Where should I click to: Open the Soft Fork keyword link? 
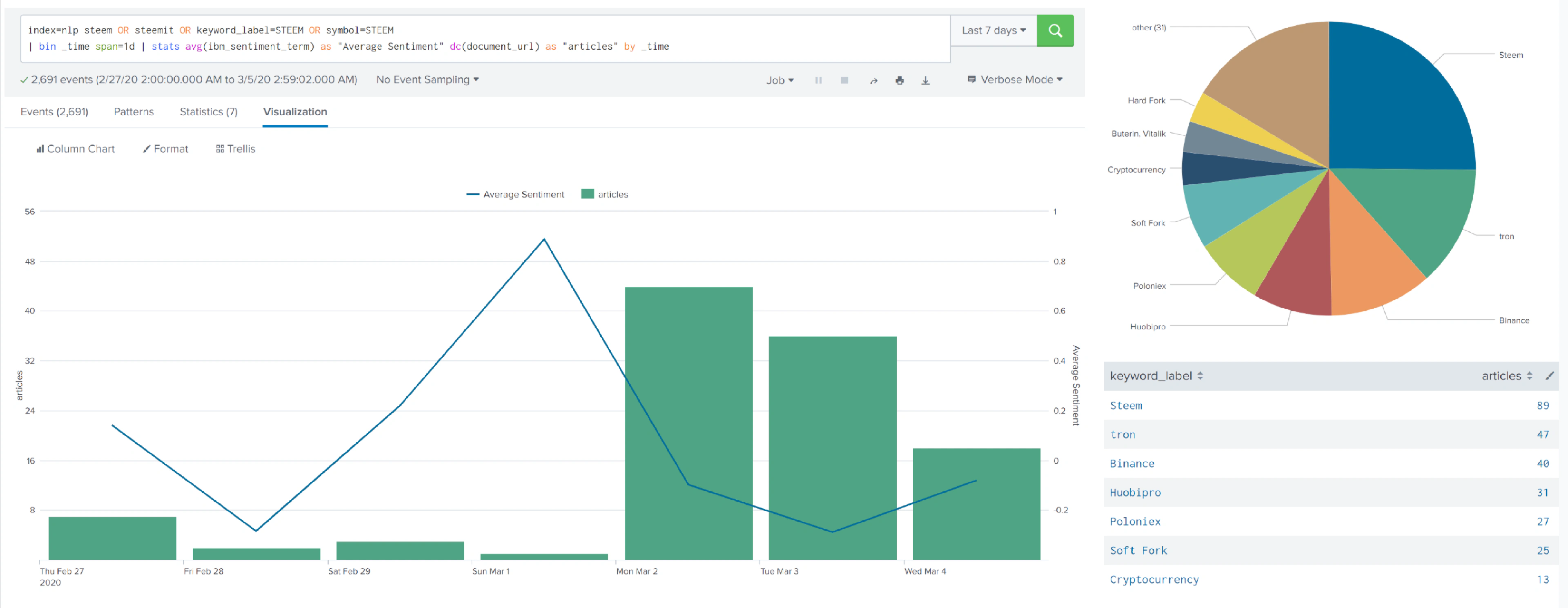(1138, 551)
